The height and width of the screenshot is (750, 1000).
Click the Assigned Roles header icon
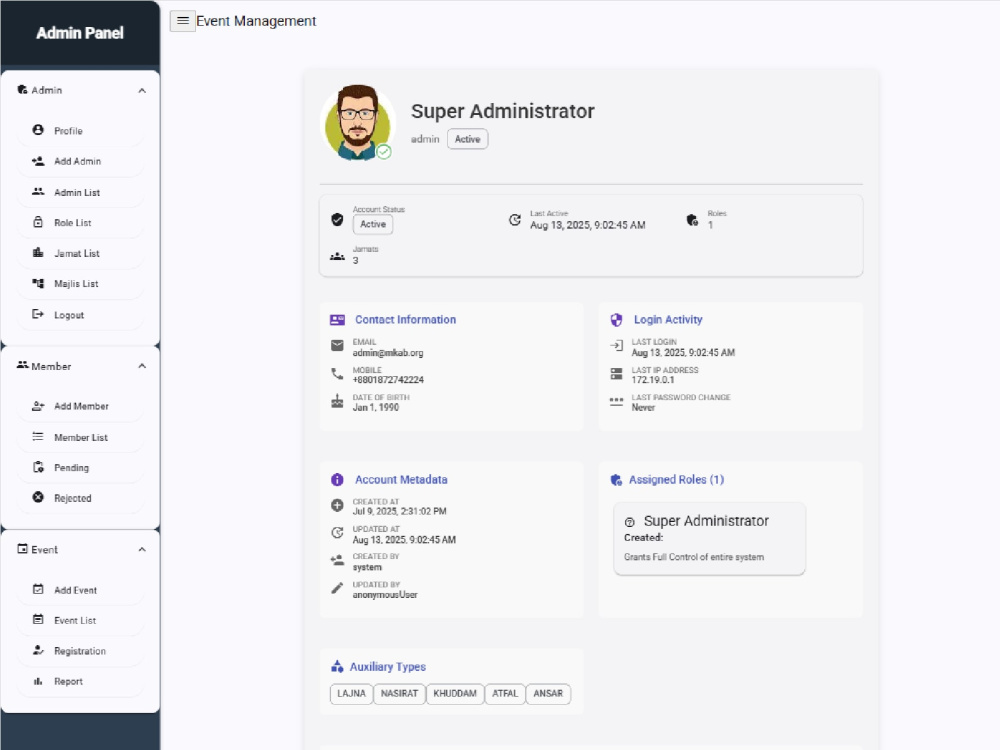616,480
